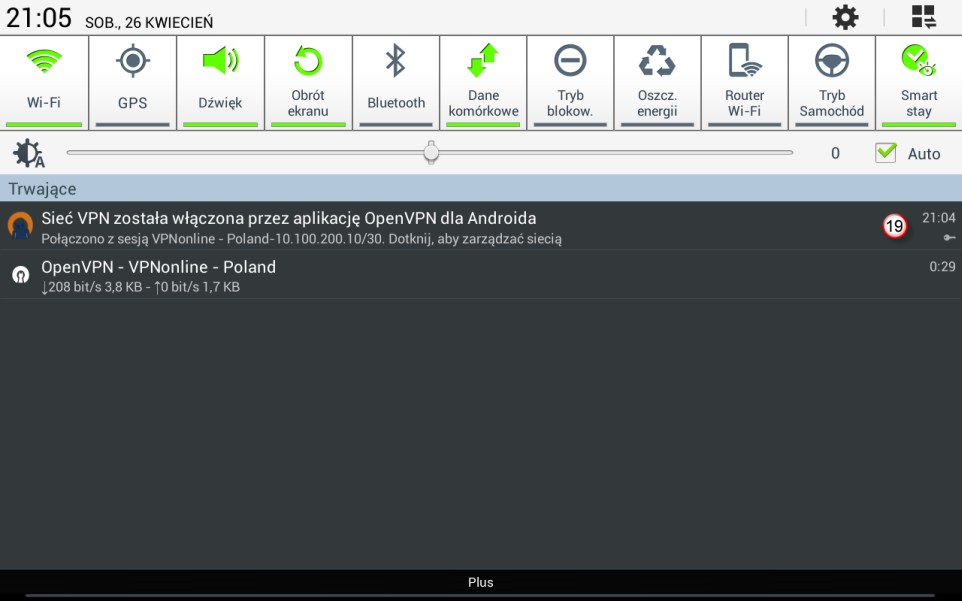Image resolution: width=962 pixels, height=601 pixels.
Task: Tap the 21:05 clock in the header
Action: (x=39, y=18)
